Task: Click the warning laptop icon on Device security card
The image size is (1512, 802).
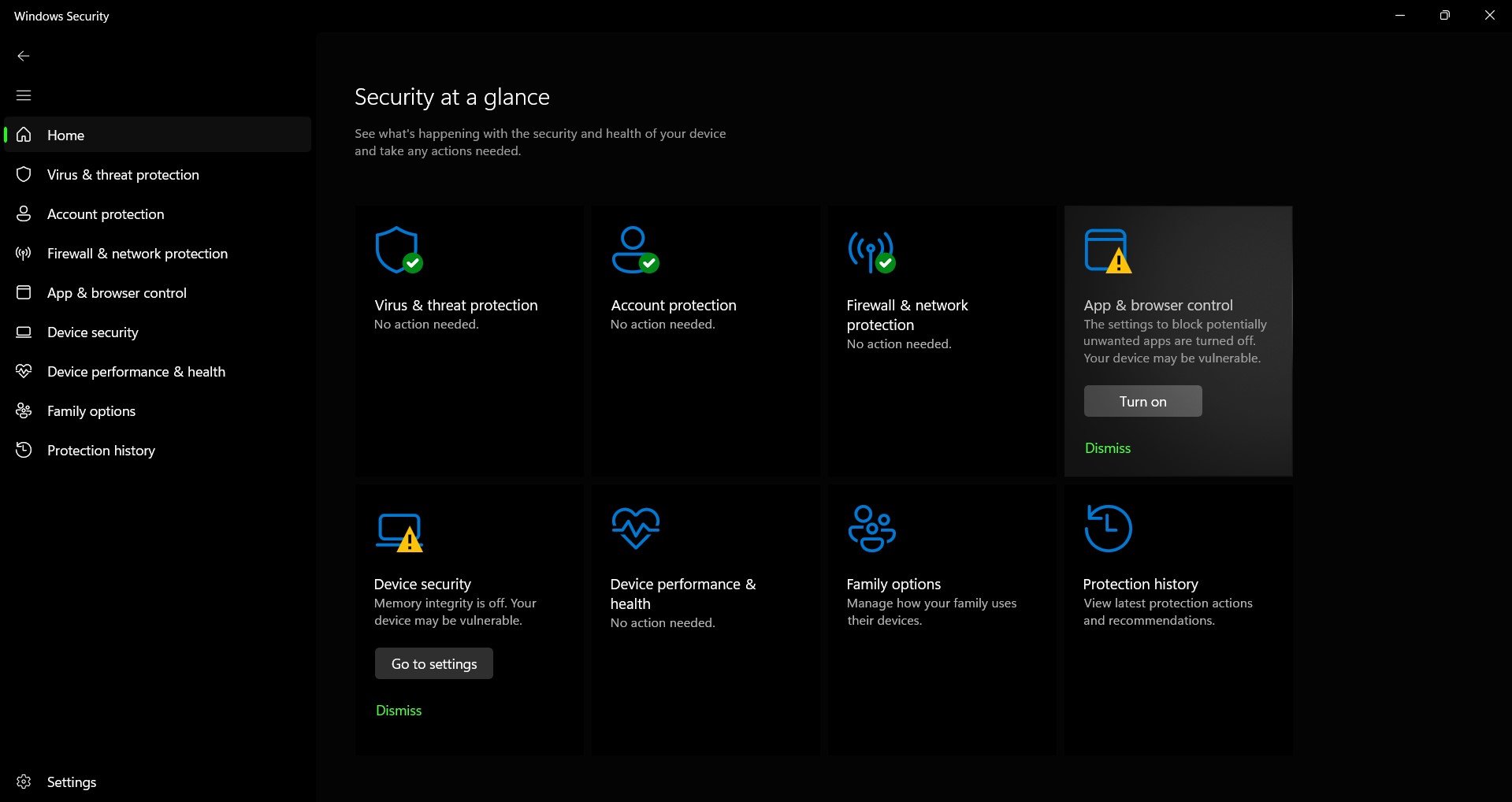Action: (399, 533)
